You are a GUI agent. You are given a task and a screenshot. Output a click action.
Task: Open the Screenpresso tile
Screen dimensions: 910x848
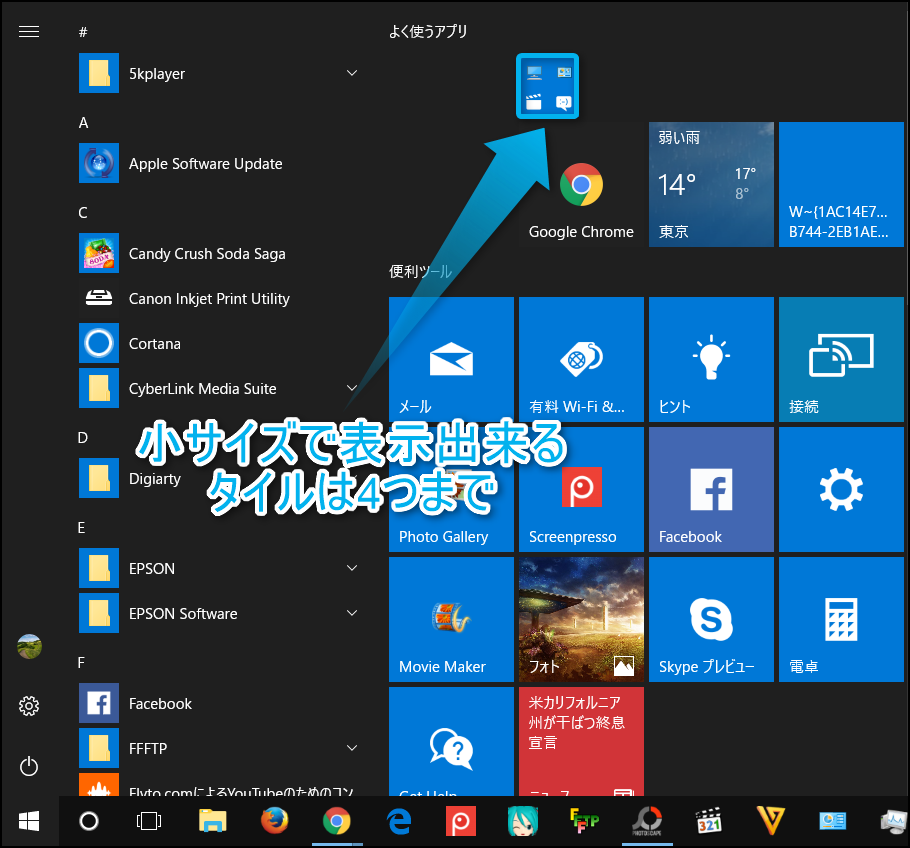[581, 490]
